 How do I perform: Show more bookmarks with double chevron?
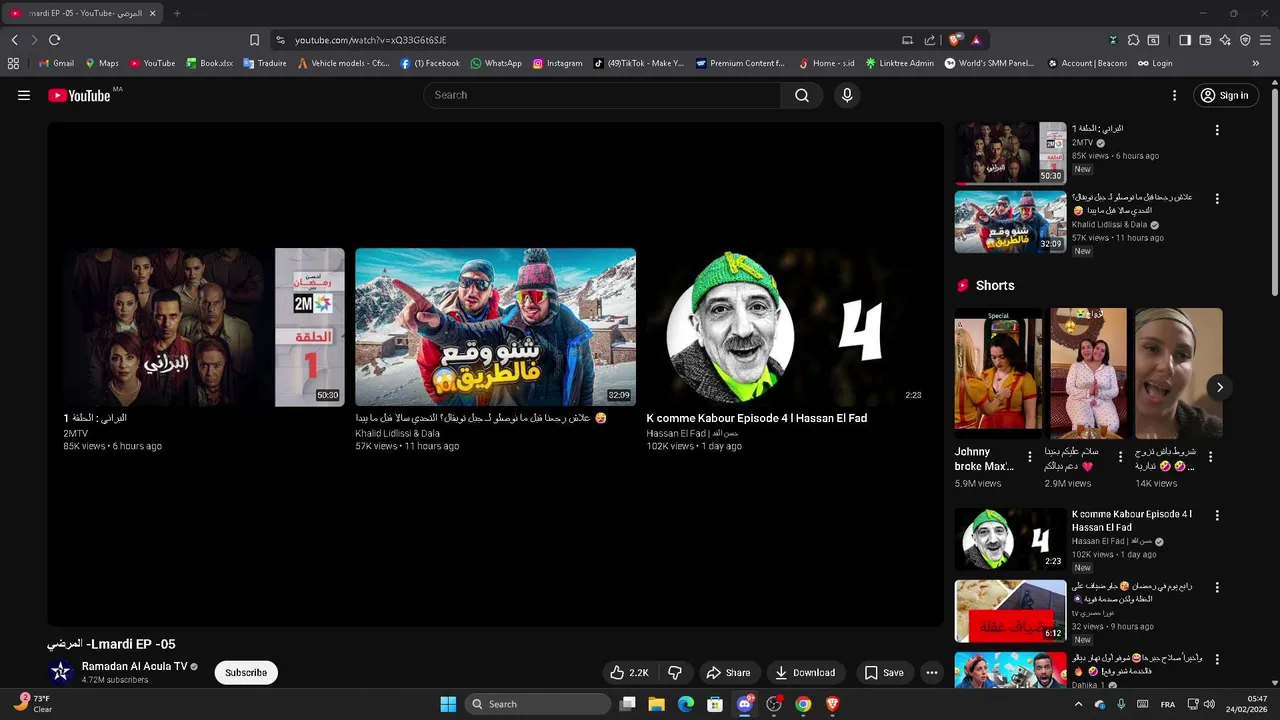(x=1256, y=63)
